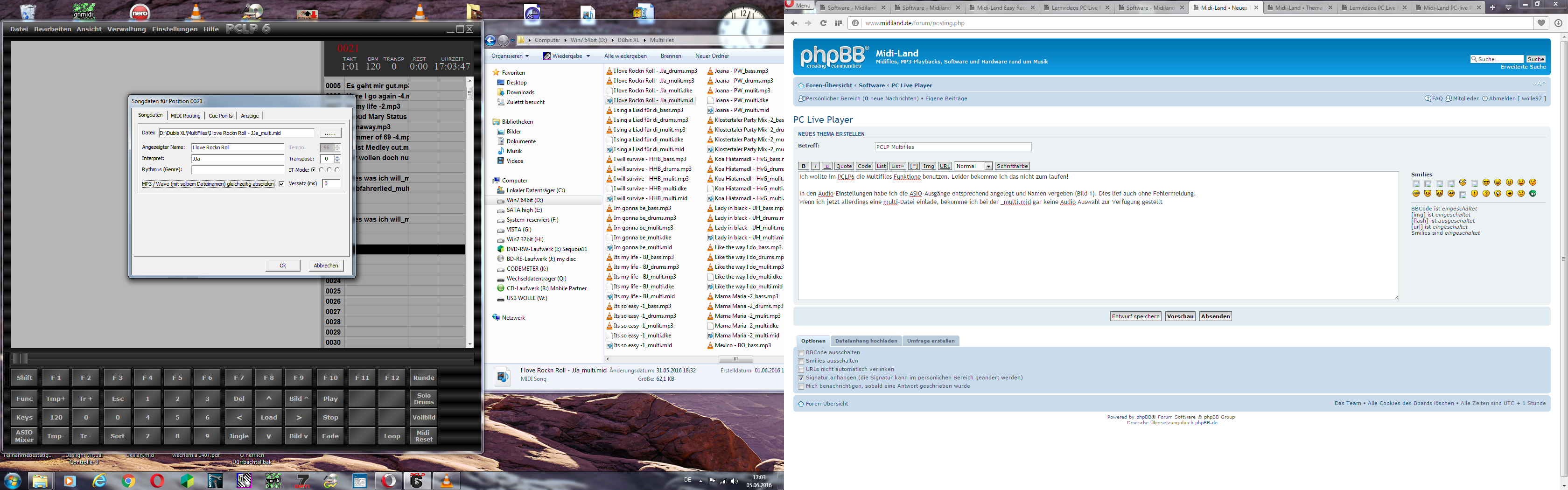The width and height of the screenshot is (1568, 490).
Task: Open Chrome from the taskbar
Action: tap(128, 481)
